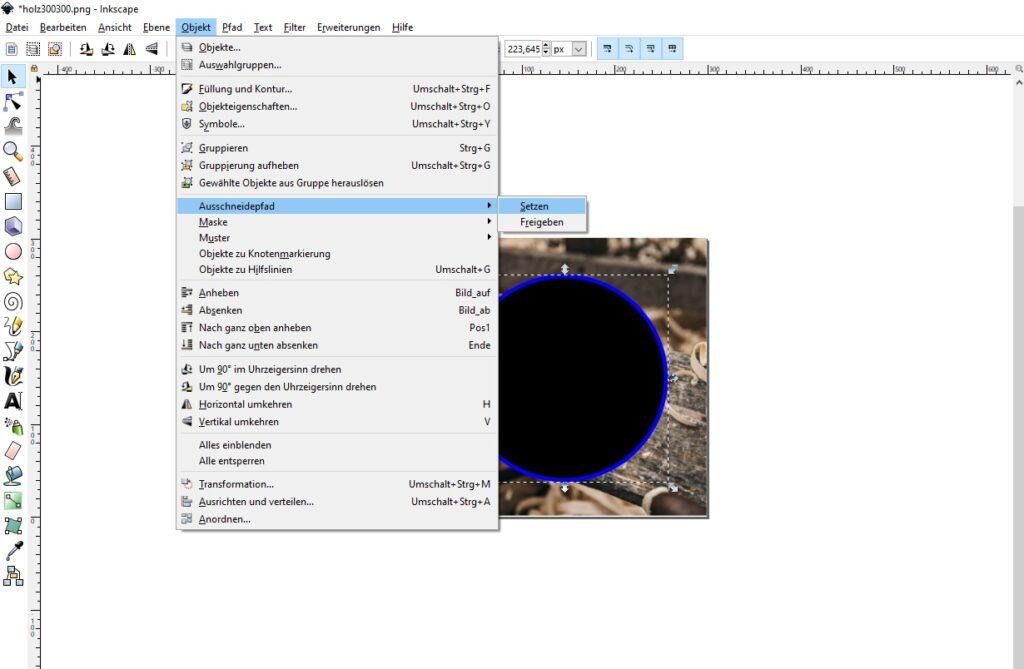This screenshot has height=669, width=1024.
Task: Open the Filter menu
Action: [295, 27]
